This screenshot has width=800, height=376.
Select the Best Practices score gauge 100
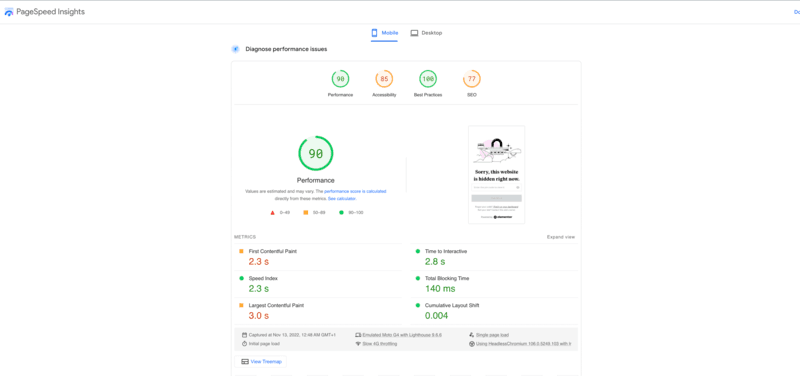[x=428, y=79]
